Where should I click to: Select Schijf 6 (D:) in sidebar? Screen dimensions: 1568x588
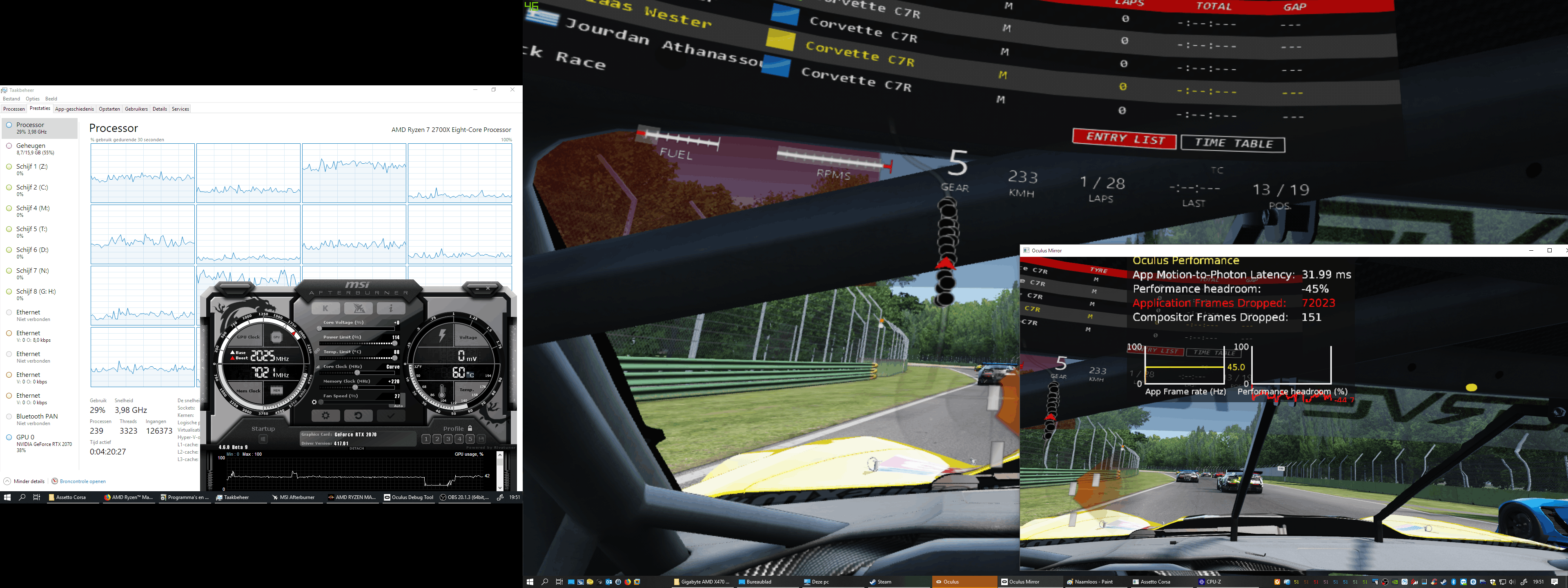(40, 253)
